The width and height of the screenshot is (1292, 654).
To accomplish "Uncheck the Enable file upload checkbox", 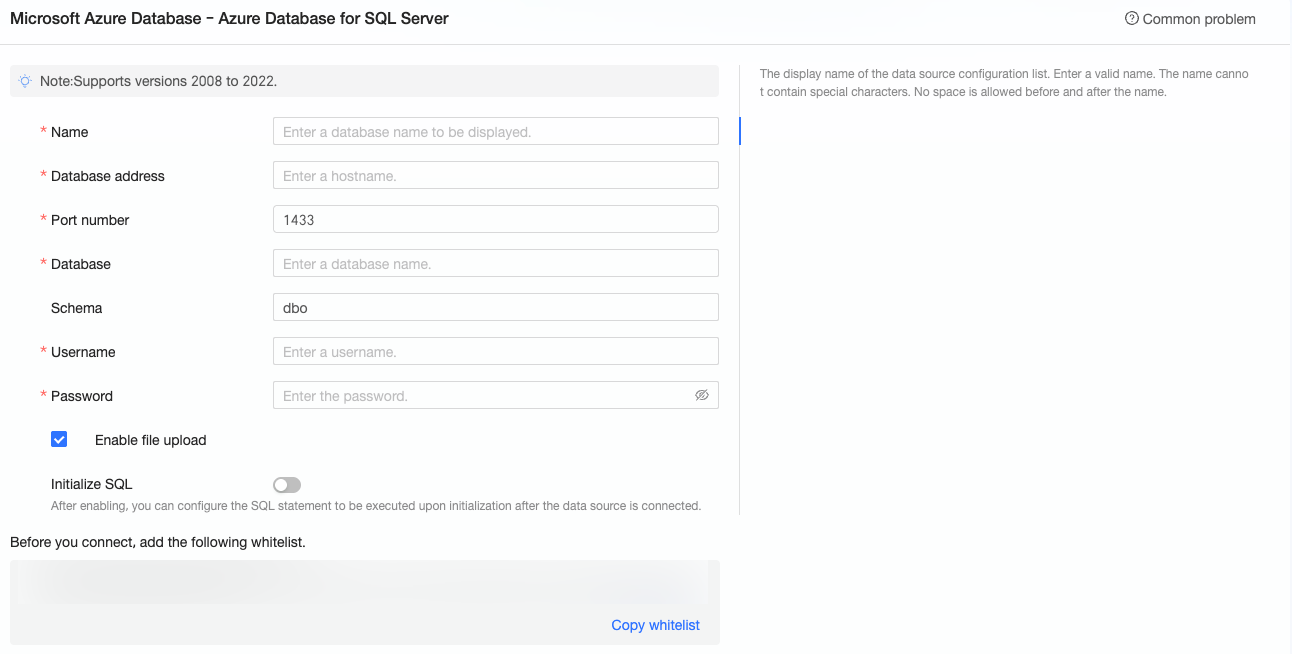I will 59,439.
